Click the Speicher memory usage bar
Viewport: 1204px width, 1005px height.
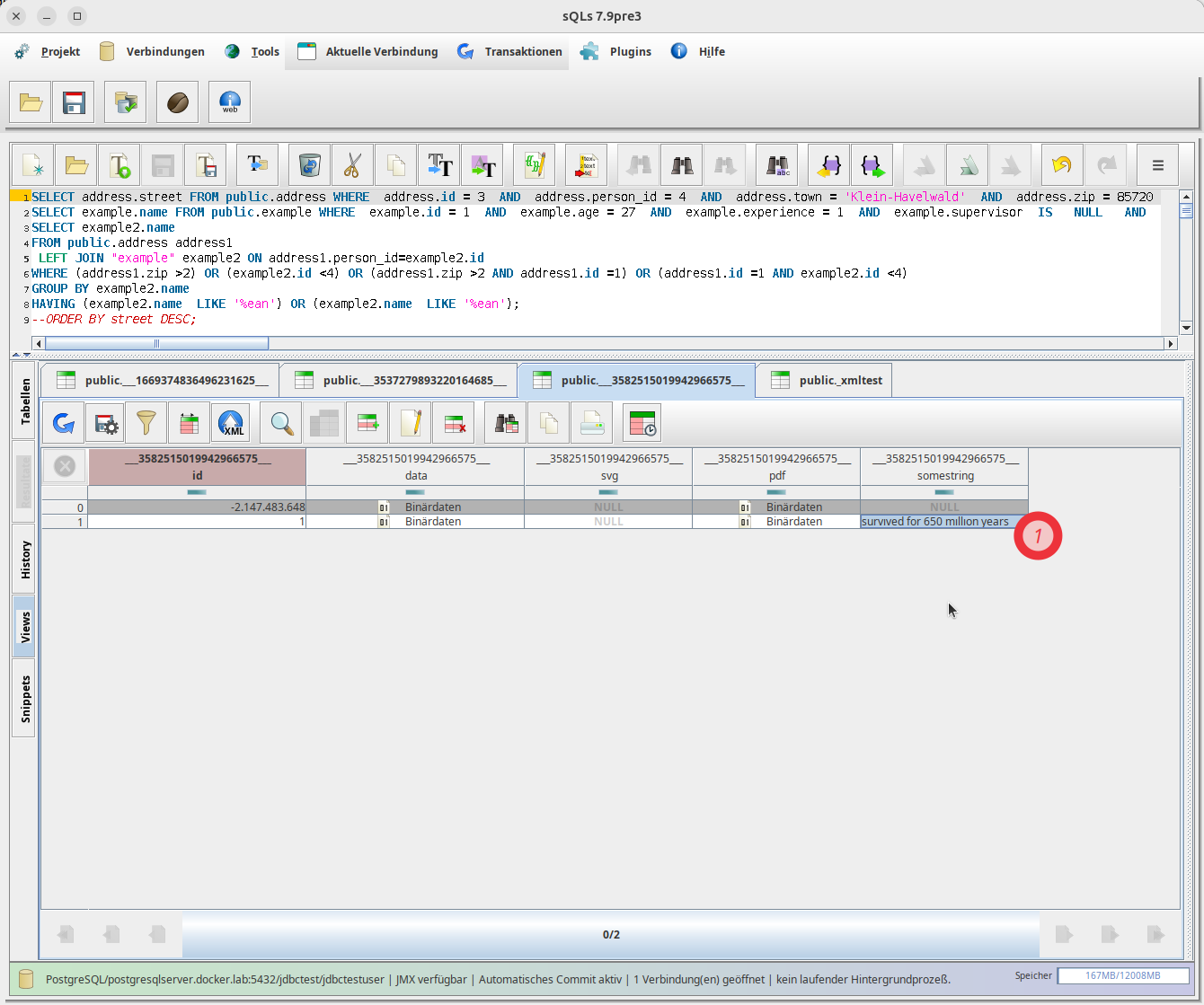pyautogui.click(x=1123, y=975)
